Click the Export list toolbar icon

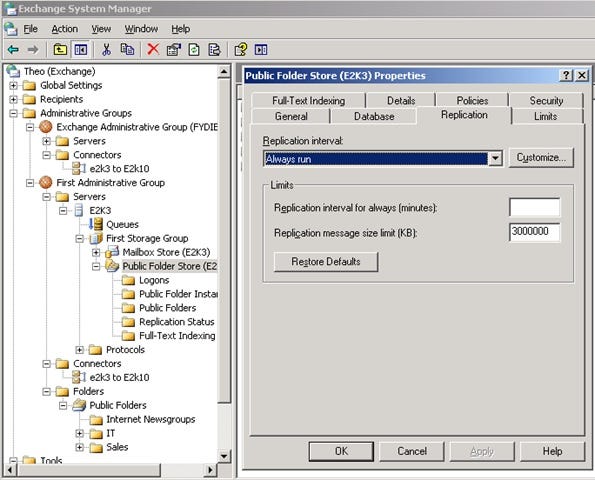214,49
